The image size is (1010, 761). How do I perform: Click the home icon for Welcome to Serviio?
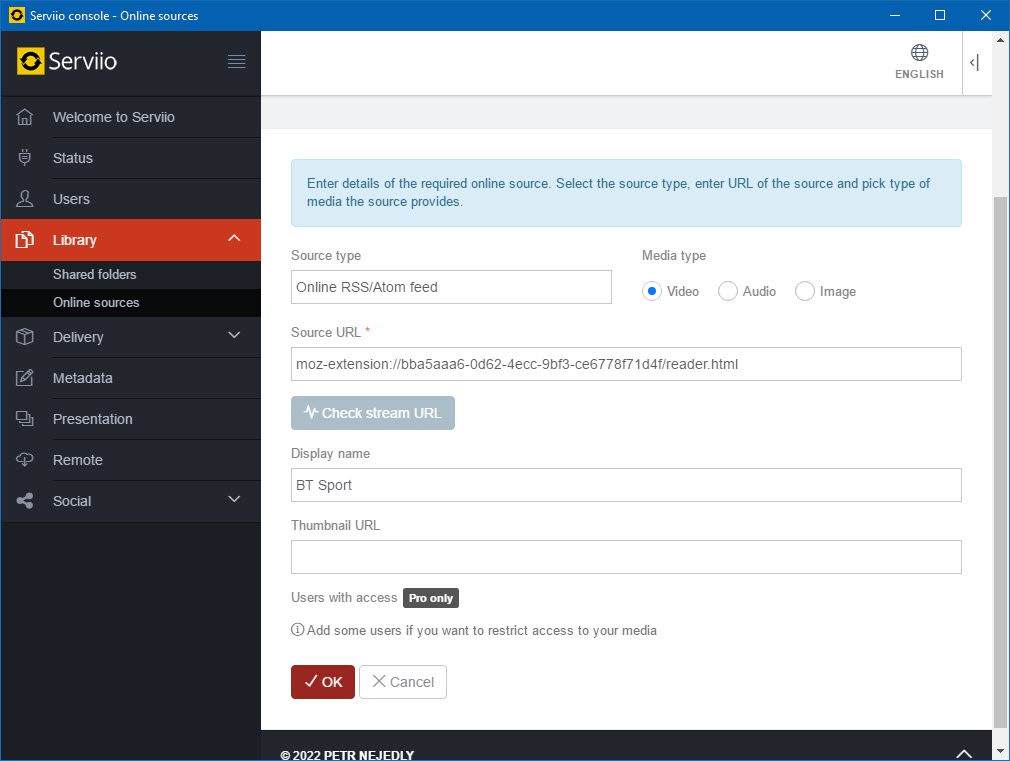click(26, 117)
